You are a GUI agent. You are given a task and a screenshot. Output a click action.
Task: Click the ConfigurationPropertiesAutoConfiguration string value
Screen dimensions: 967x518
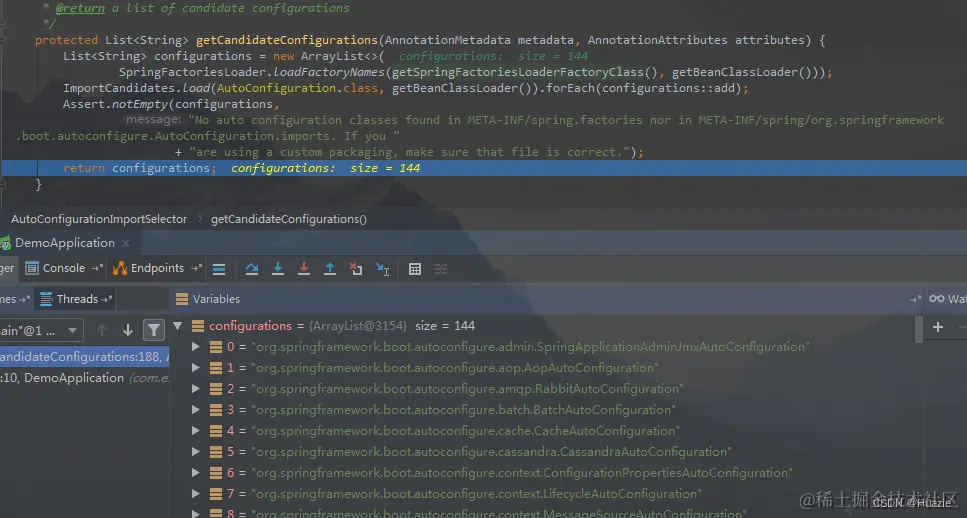coord(521,473)
